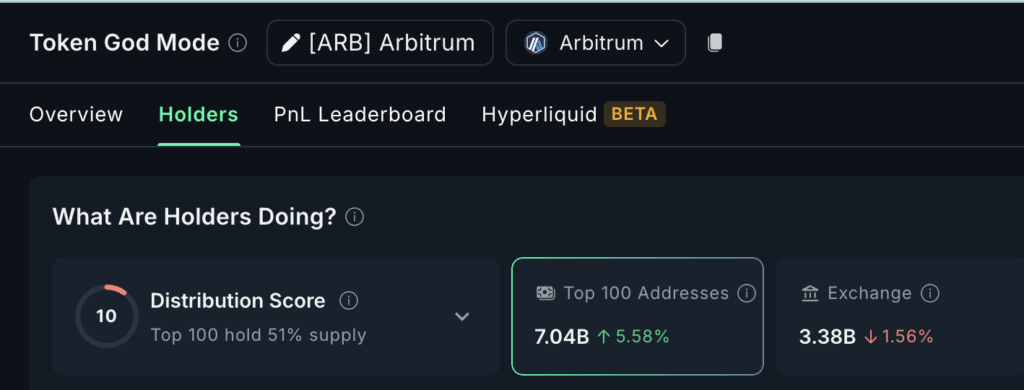This screenshot has width=1024, height=390.
Task: Switch to the Overview tab
Action: pos(76,115)
